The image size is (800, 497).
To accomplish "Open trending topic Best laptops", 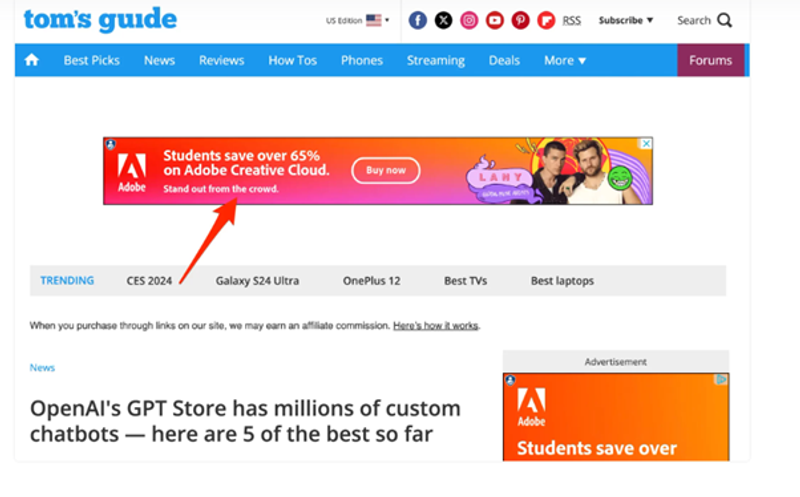I will tap(562, 281).
